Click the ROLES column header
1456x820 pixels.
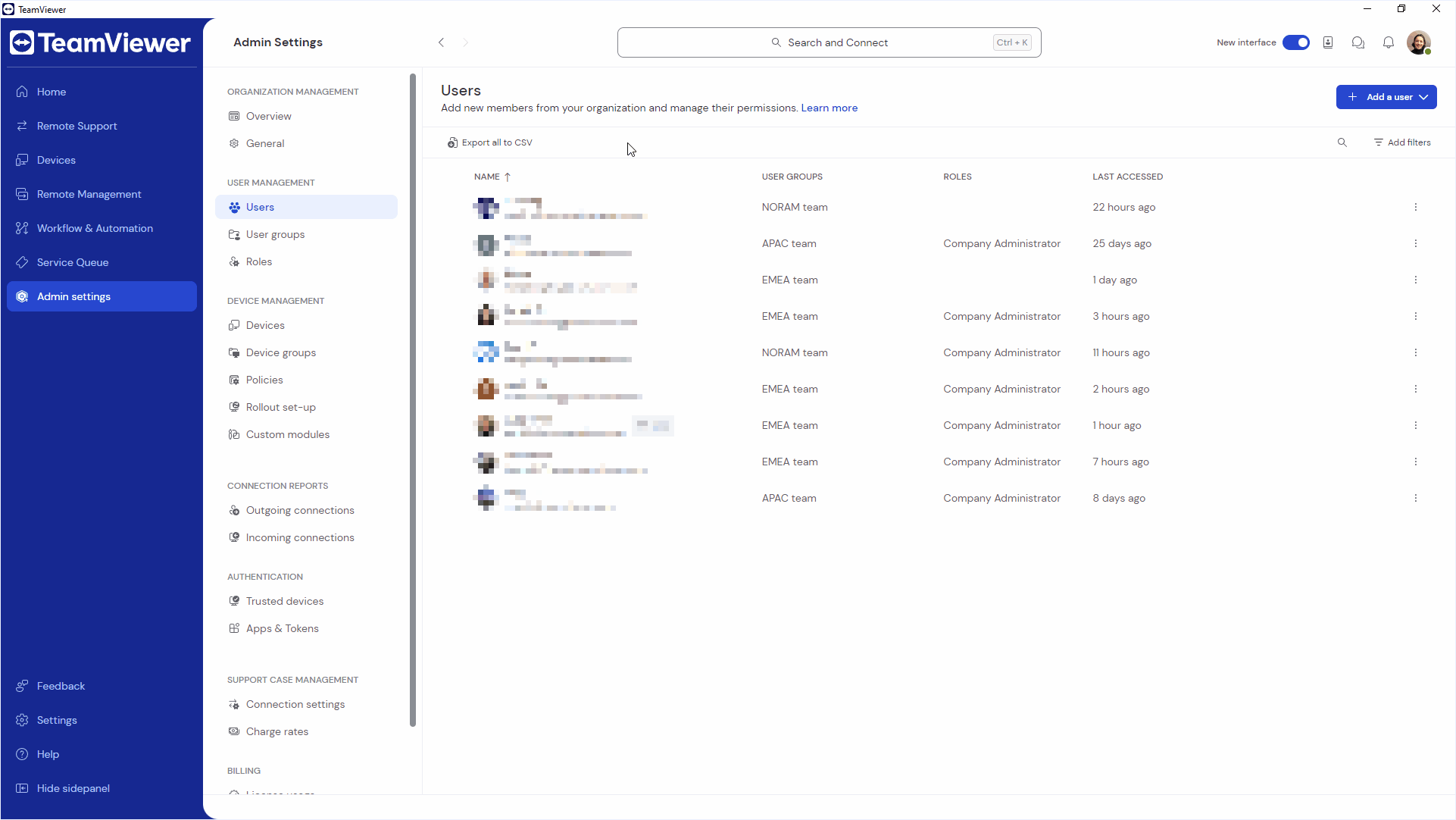click(x=957, y=177)
